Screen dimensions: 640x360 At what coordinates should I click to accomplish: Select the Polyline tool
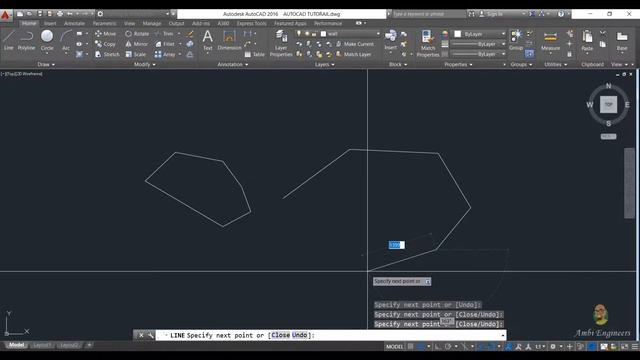point(27,40)
